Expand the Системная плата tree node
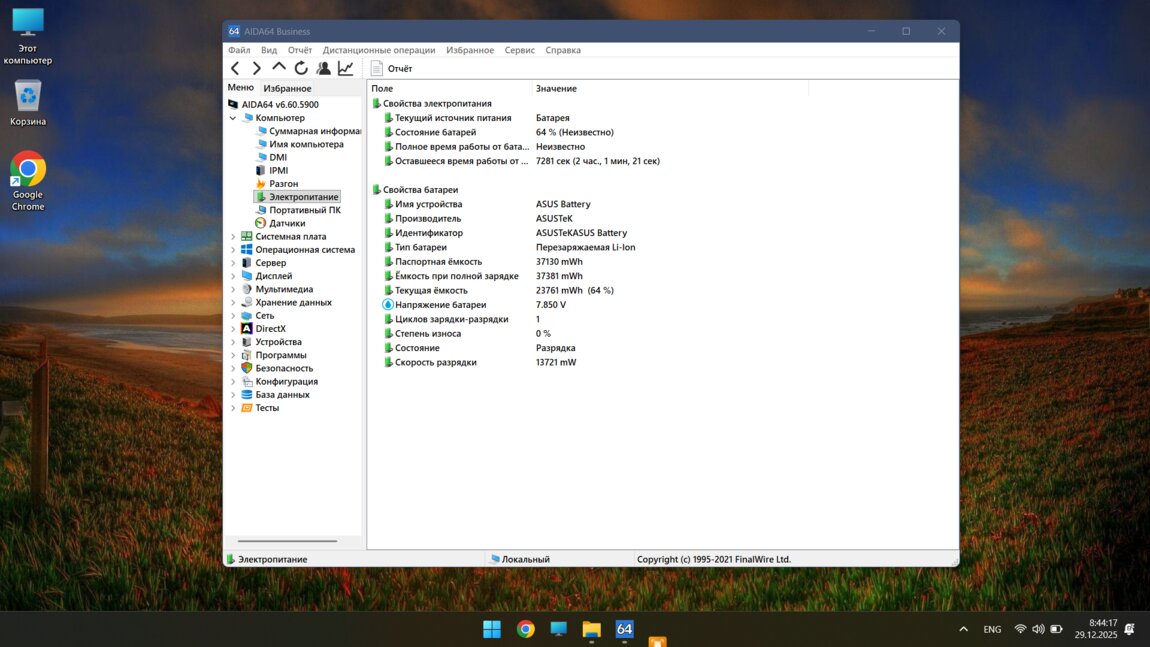 [233, 237]
